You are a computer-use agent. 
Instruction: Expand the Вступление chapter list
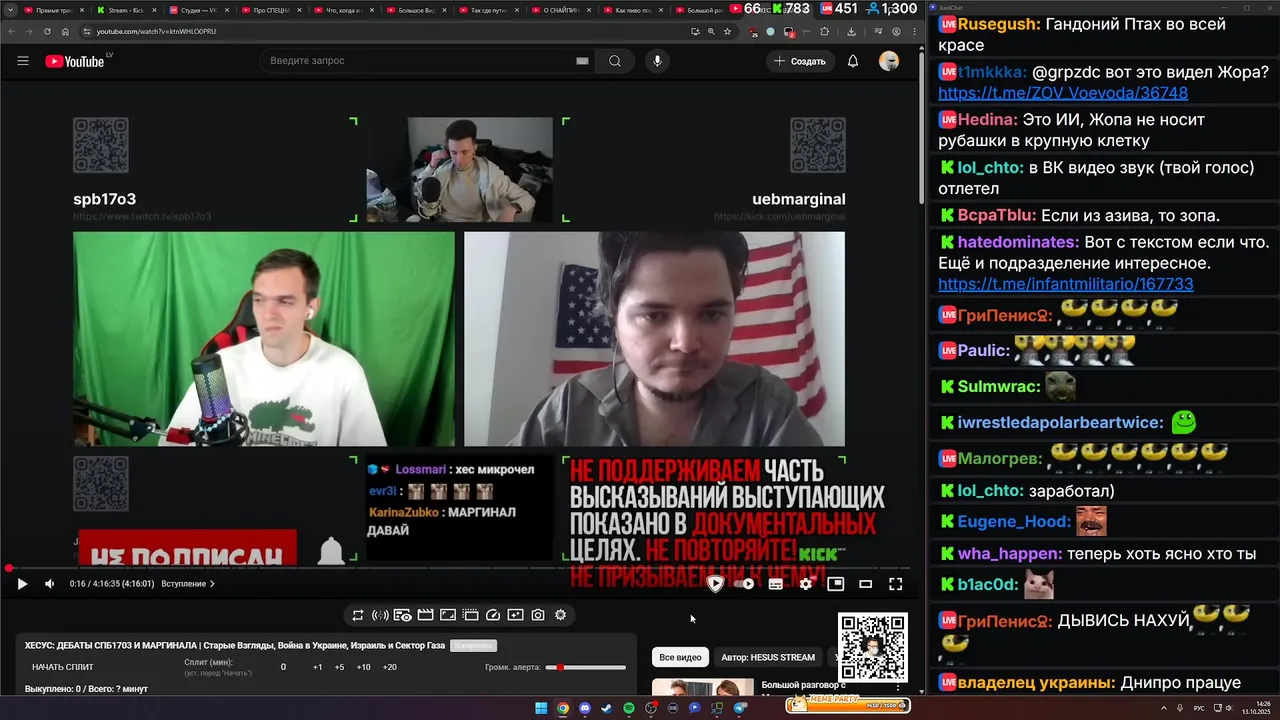click(188, 584)
